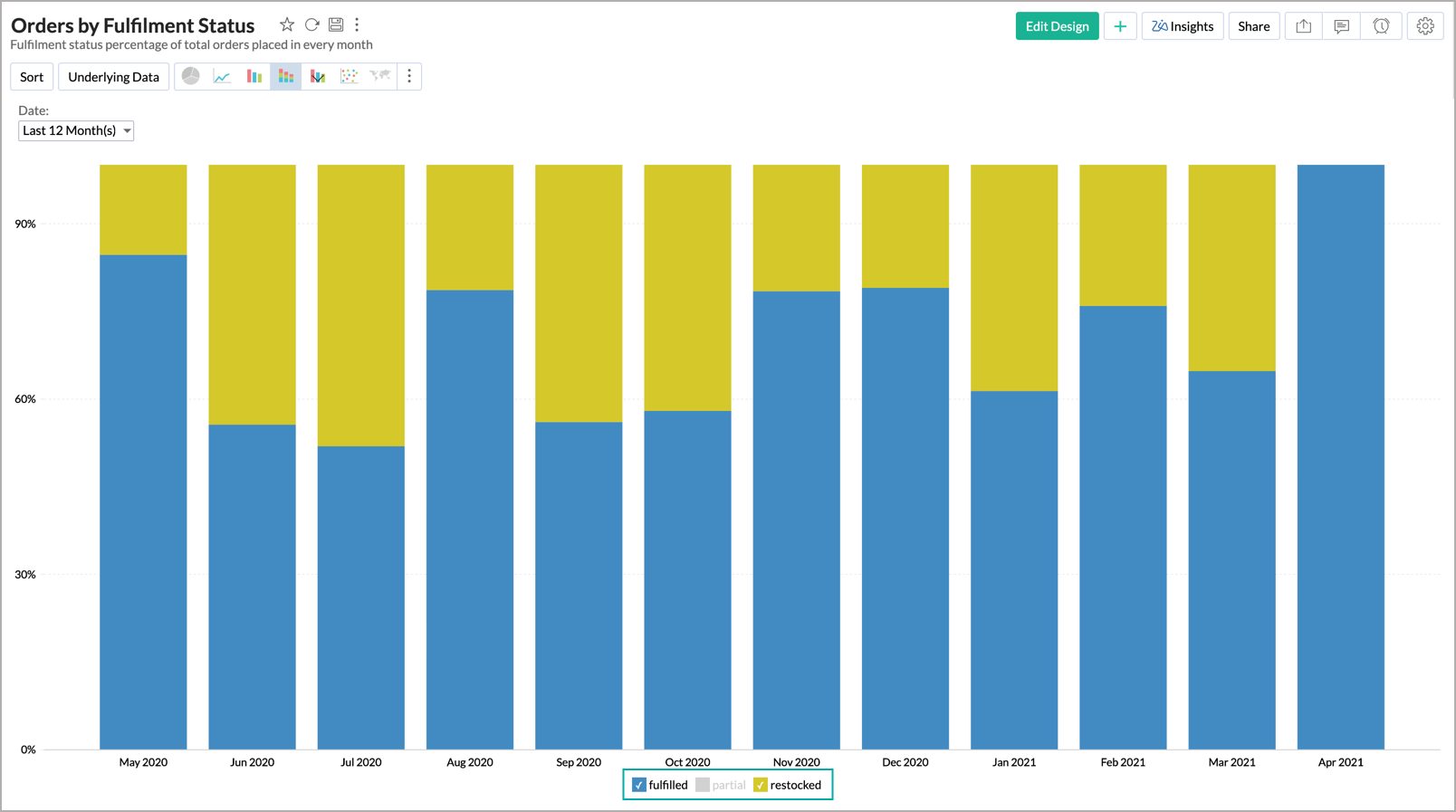1456x812 pixels.
Task: Select the scatter plot chart type
Action: (x=349, y=77)
